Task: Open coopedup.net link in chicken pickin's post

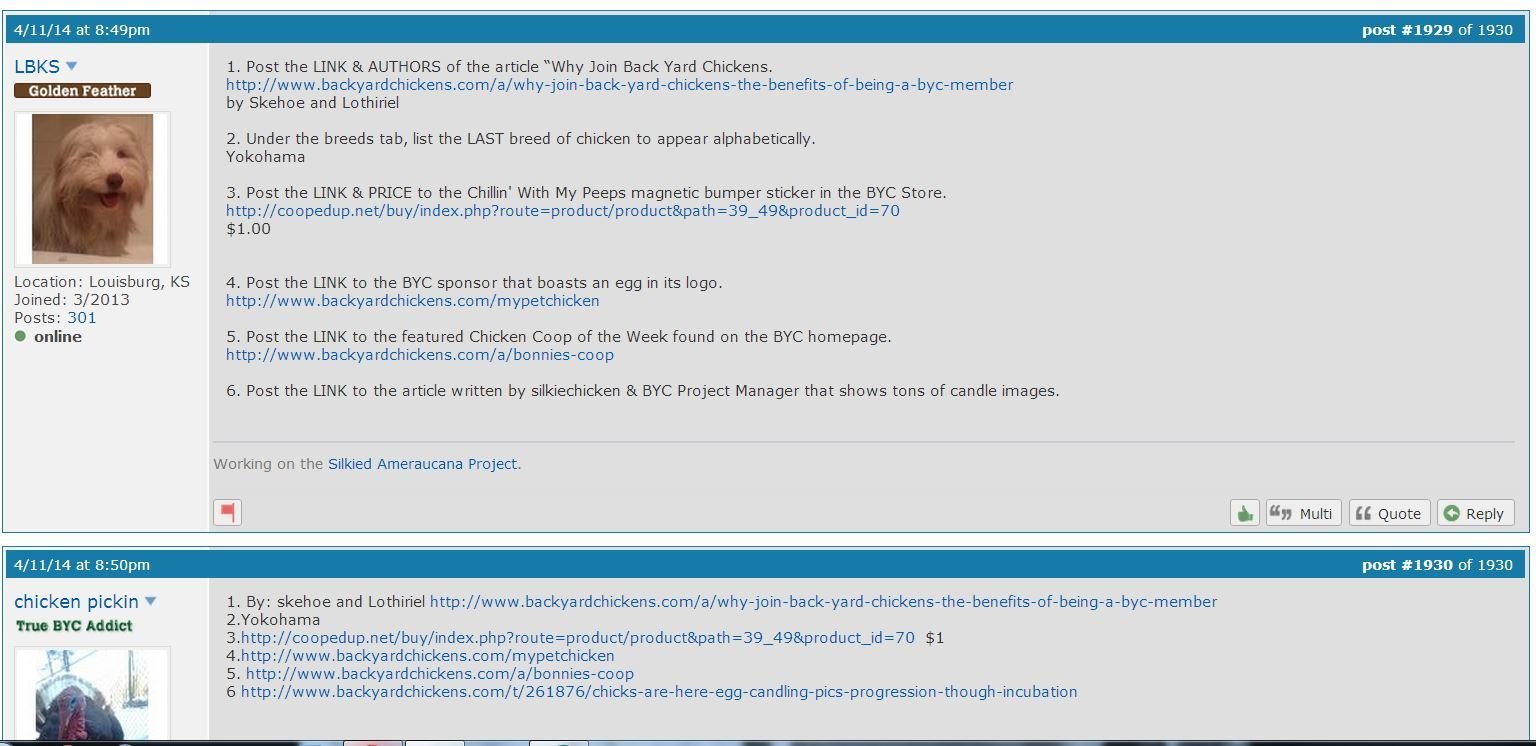Action: [x=578, y=638]
